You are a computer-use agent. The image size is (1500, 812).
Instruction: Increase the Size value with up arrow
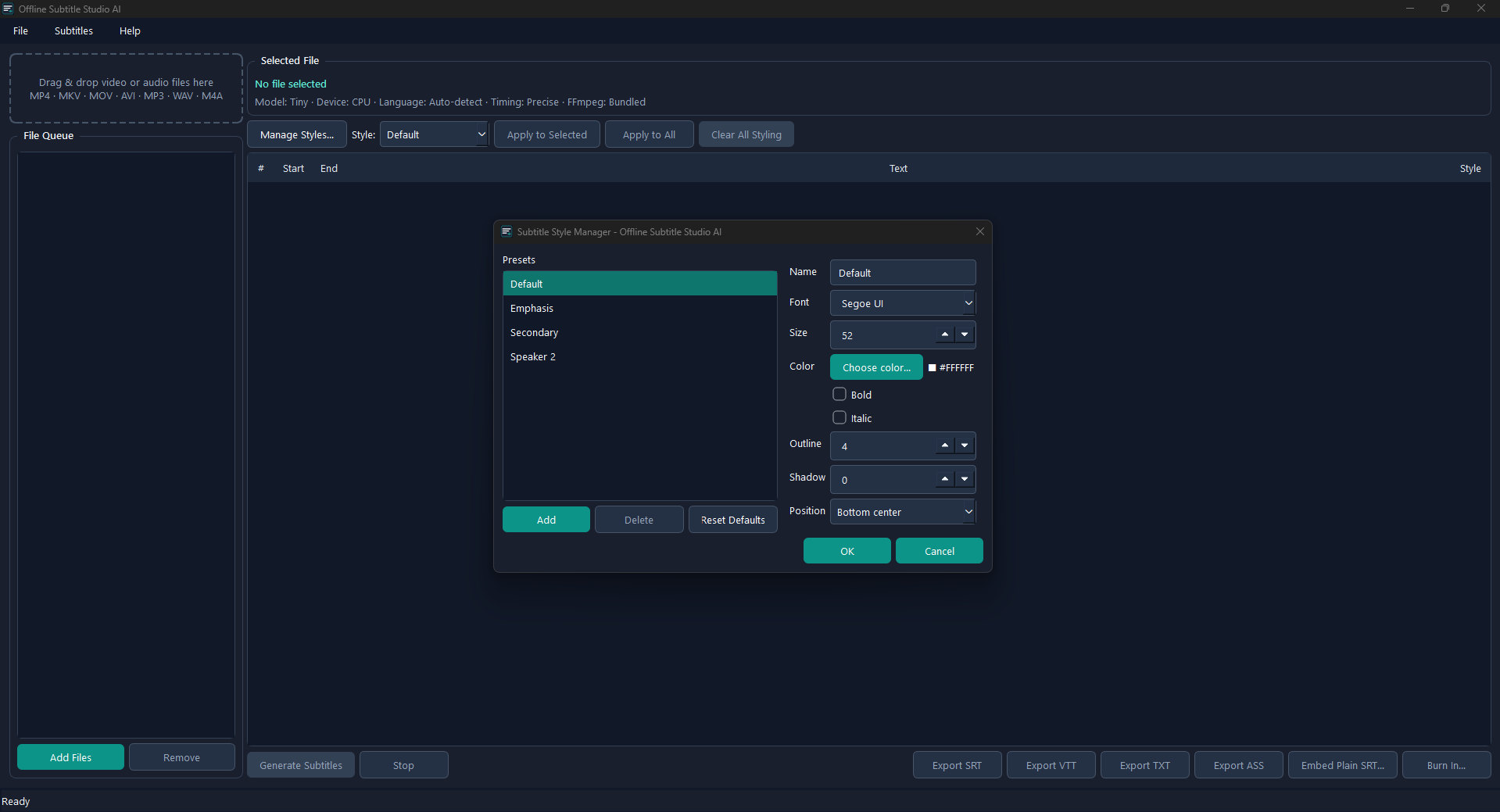point(945,334)
